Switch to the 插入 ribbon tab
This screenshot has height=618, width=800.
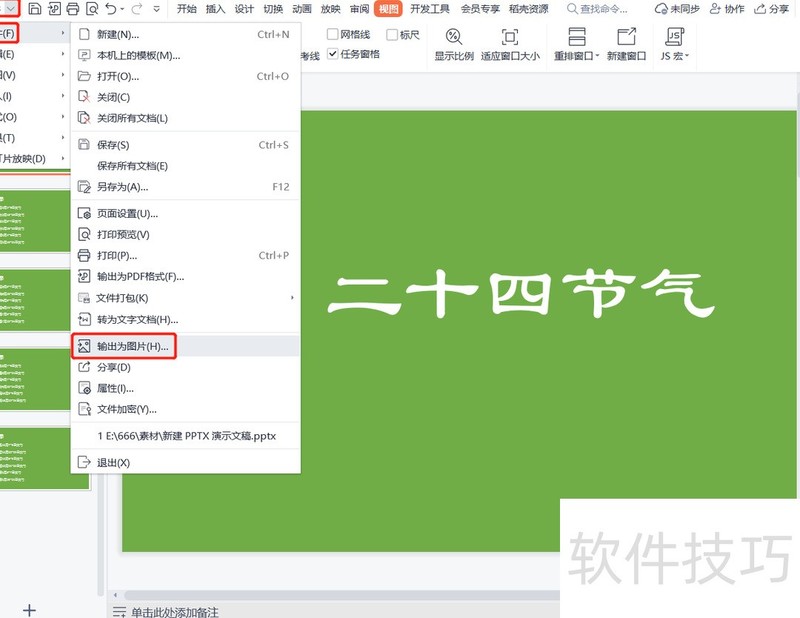[215, 9]
